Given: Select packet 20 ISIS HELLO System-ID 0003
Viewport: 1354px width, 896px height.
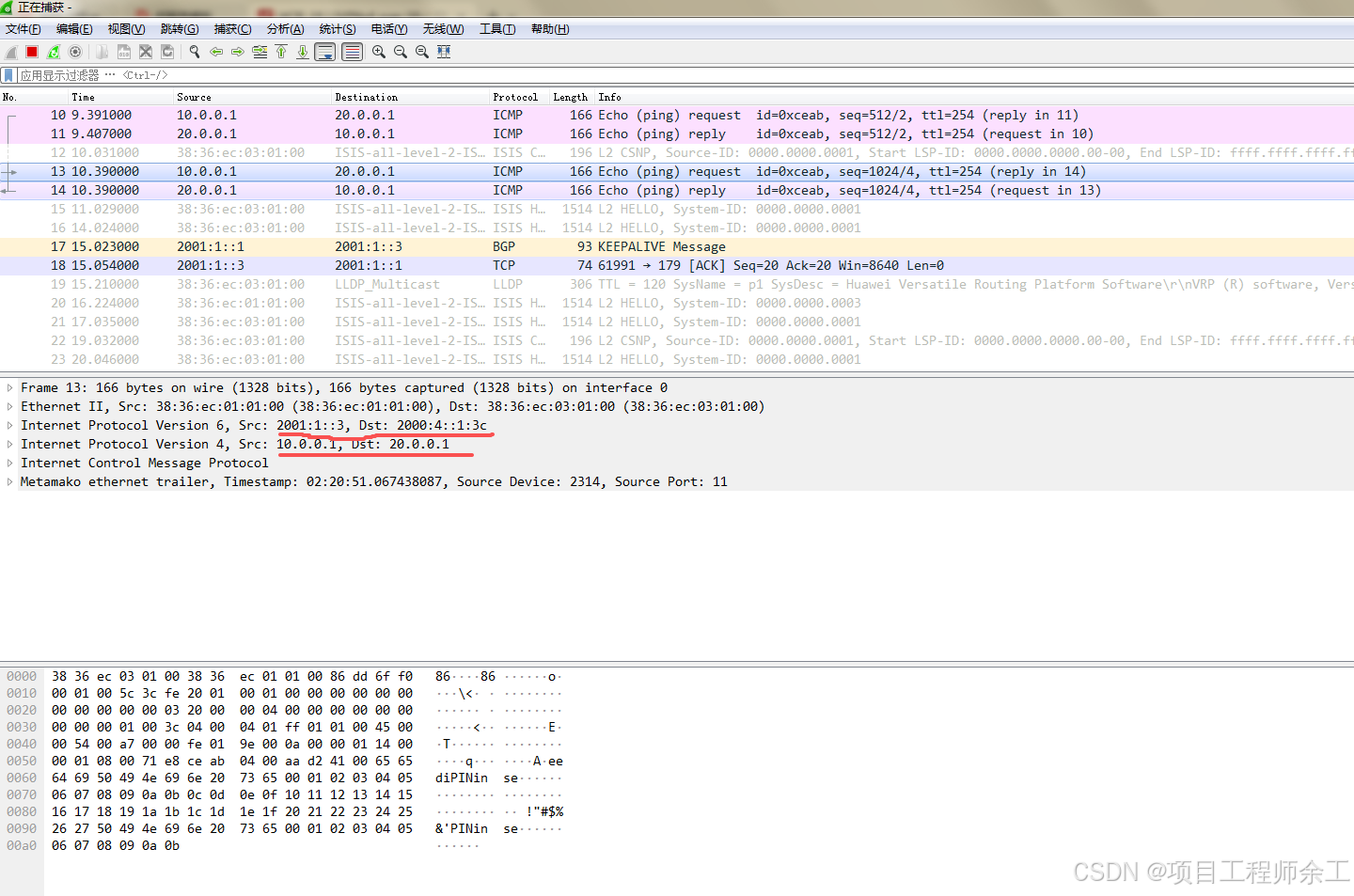Looking at the screenshot, I should coord(677,303).
